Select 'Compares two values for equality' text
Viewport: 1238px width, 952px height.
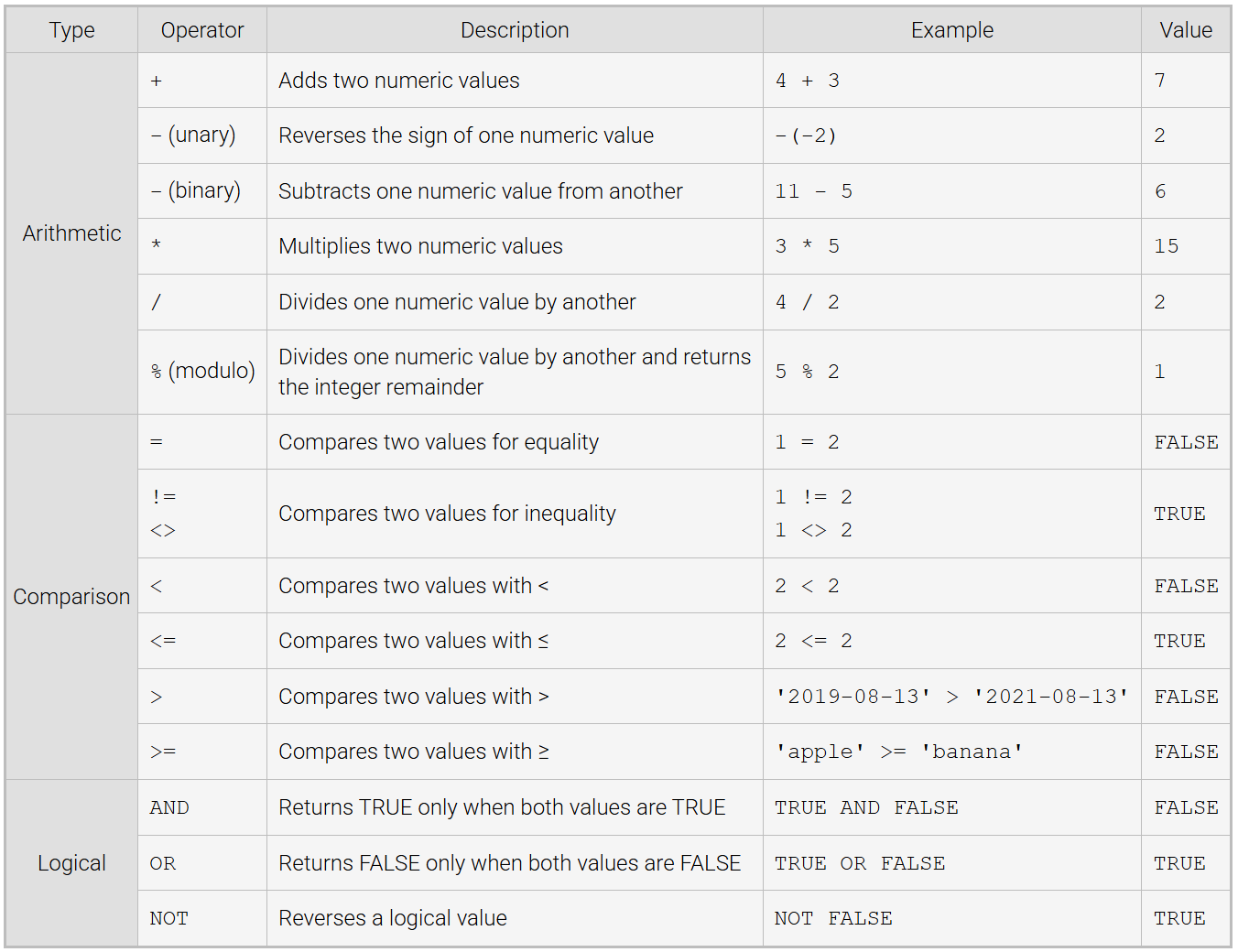click(x=439, y=442)
